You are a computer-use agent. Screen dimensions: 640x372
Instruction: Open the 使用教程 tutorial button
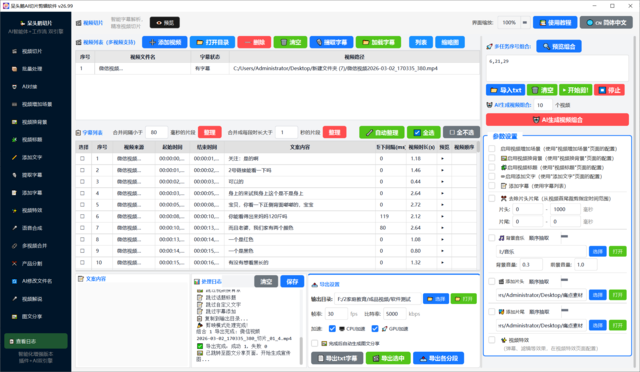pos(555,22)
